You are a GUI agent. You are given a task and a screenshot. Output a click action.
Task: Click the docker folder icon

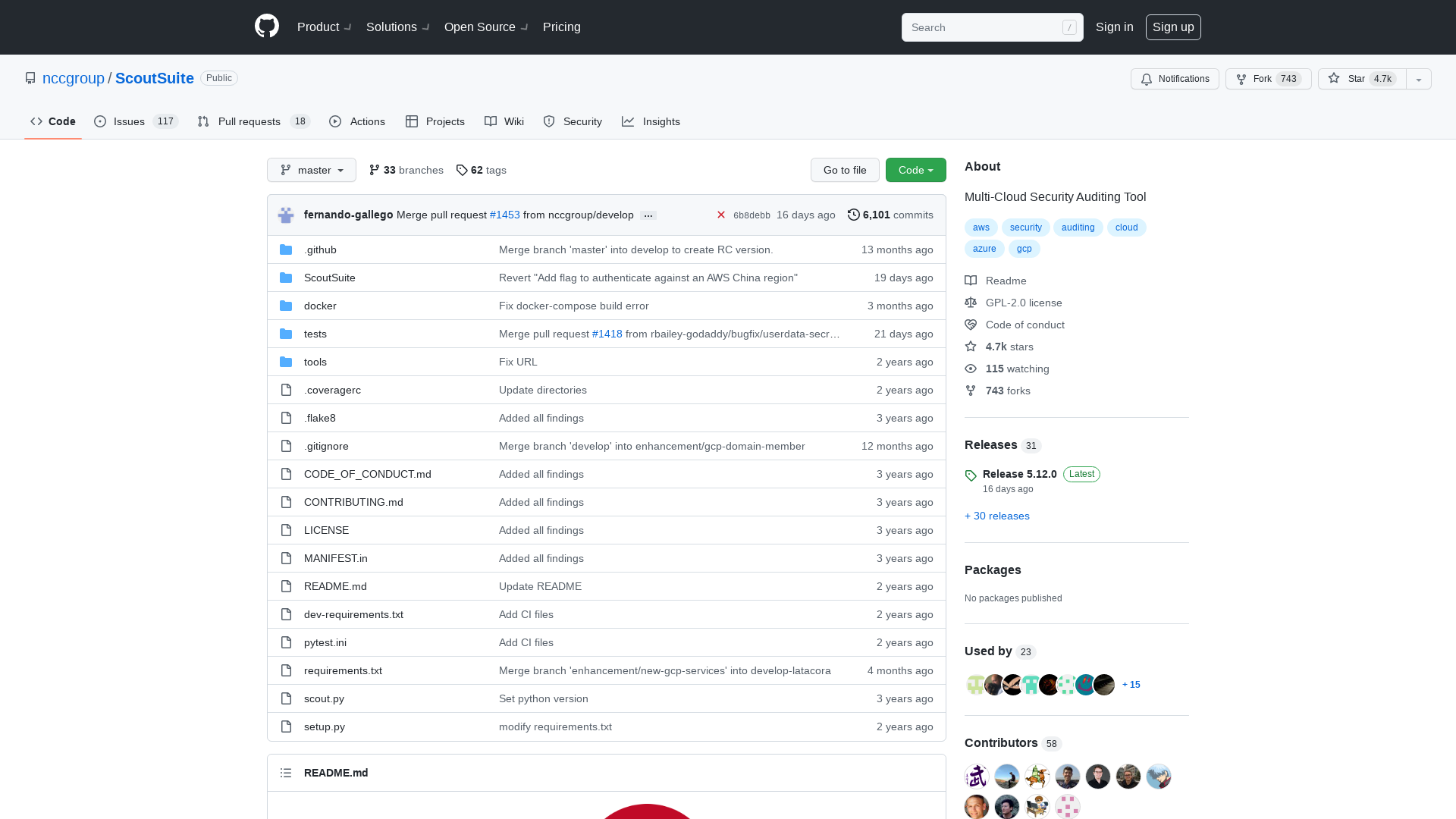[x=286, y=306]
